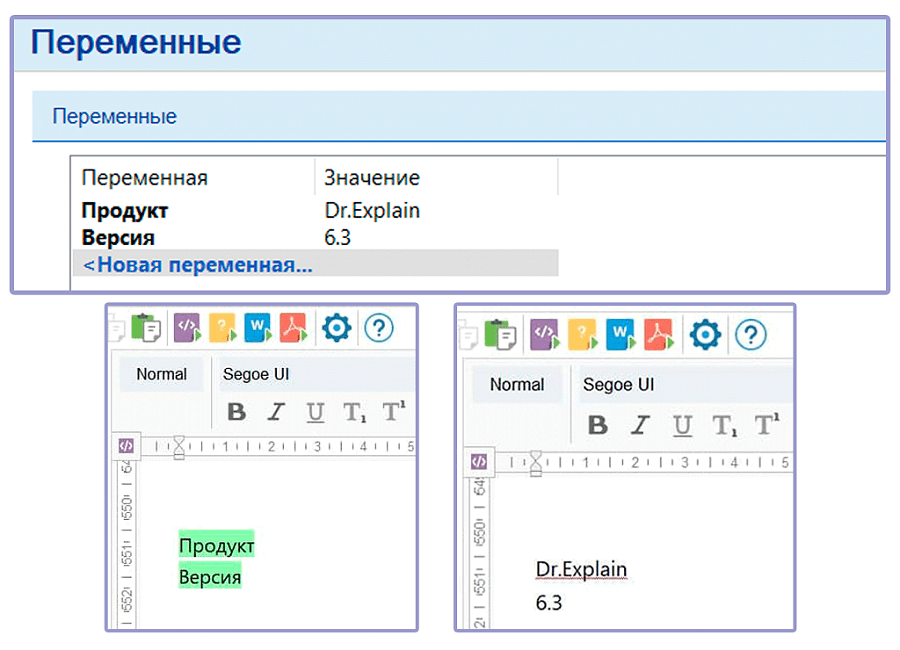The image size is (900, 650).
Task: Select the bold 'Продукт' variable in the table
Action: coord(125,211)
